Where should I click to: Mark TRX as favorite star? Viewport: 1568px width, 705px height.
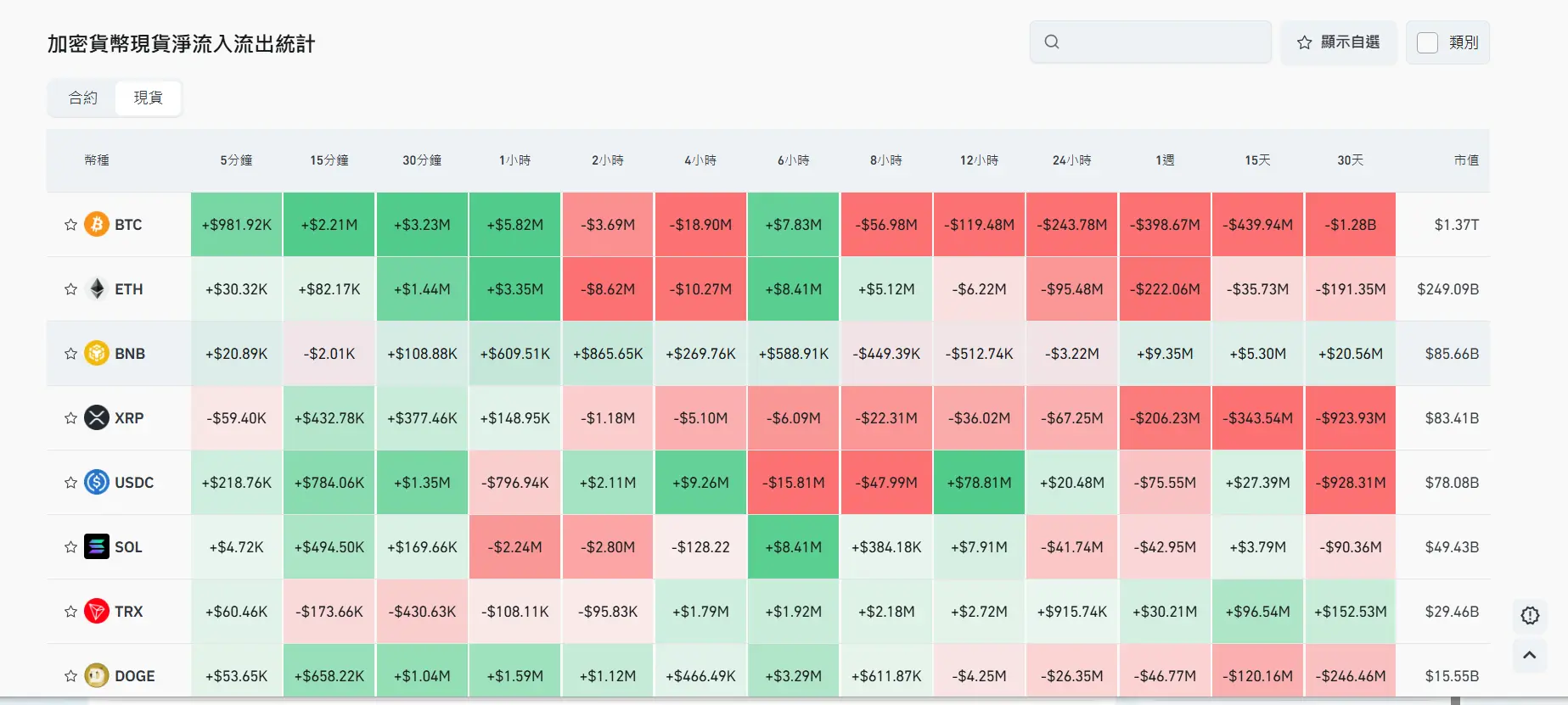click(x=70, y=612)
